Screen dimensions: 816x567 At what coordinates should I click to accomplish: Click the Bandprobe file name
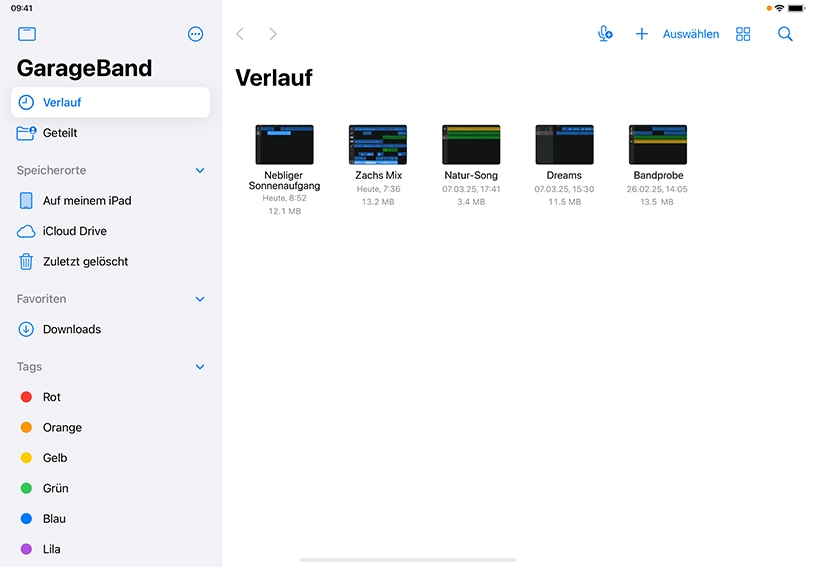[x=658, y=175]
